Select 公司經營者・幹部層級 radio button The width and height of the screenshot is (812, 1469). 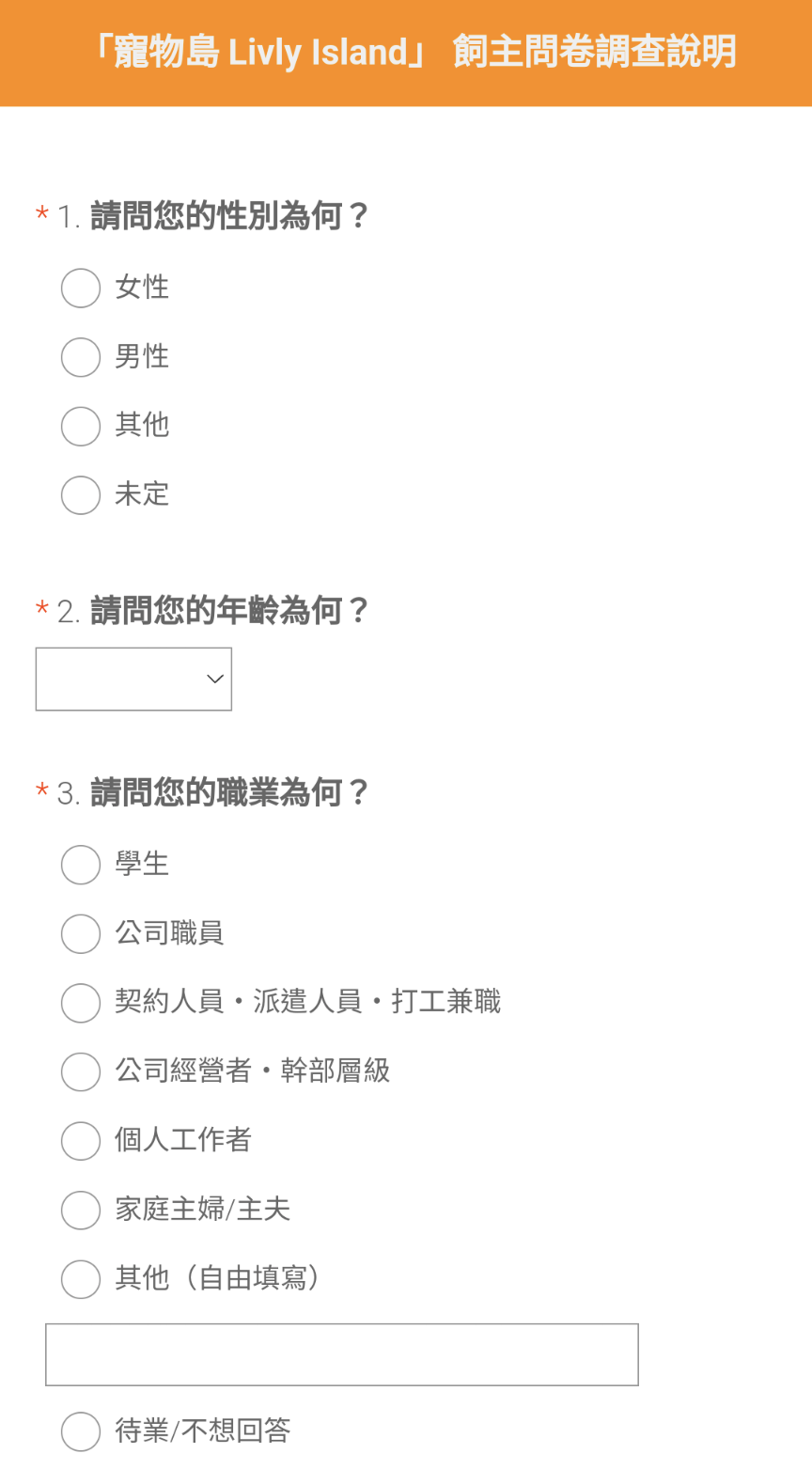(x=81, y=1071)
